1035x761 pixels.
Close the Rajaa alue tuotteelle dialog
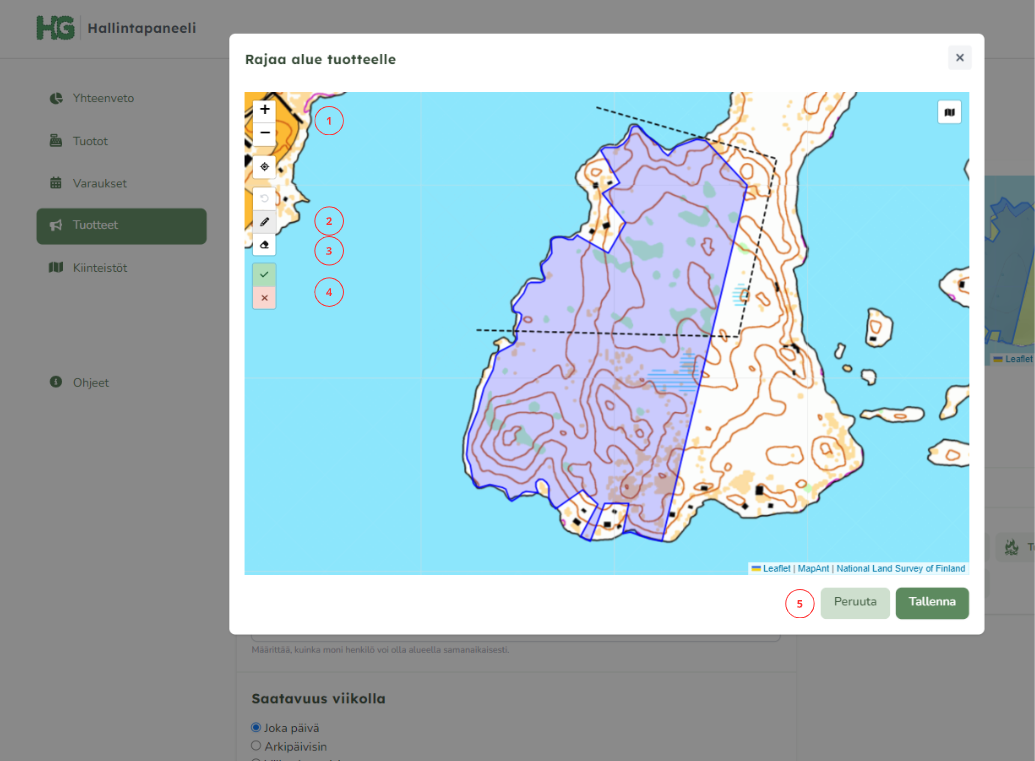coord(959,58)
